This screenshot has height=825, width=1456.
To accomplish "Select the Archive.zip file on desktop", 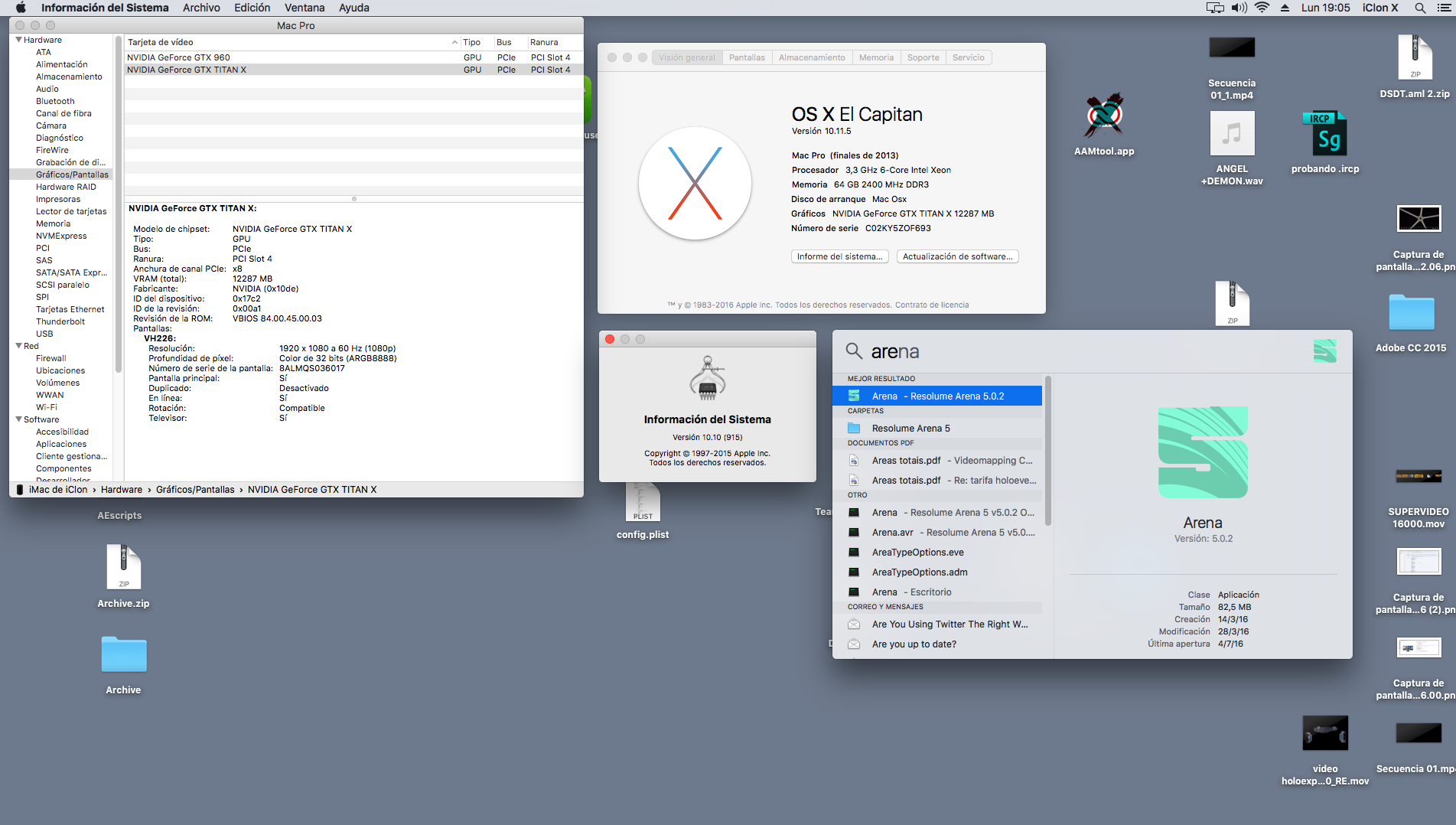I will (x=123, y=568).
